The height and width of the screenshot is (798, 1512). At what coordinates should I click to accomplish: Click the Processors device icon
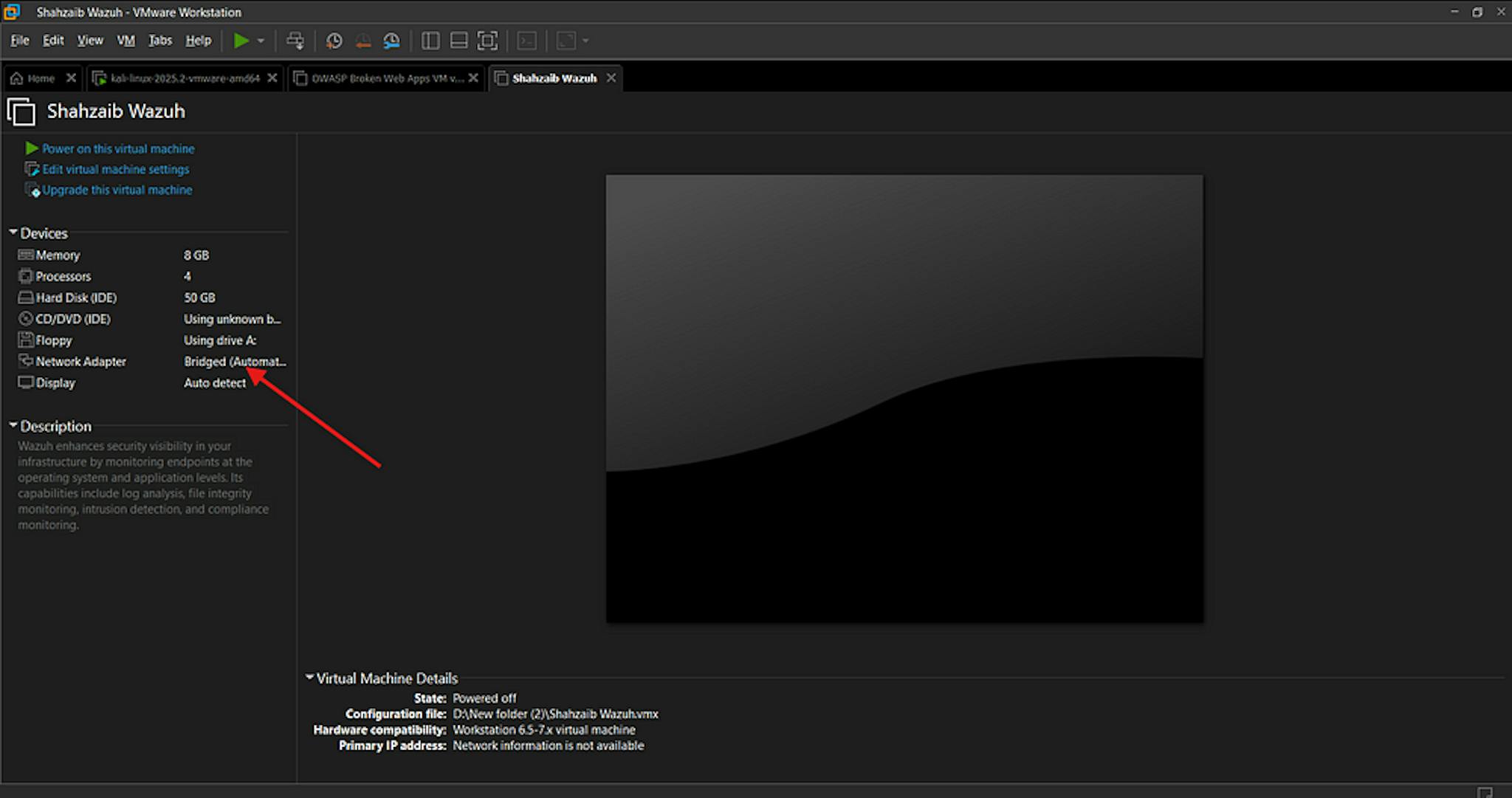(26, 276)
